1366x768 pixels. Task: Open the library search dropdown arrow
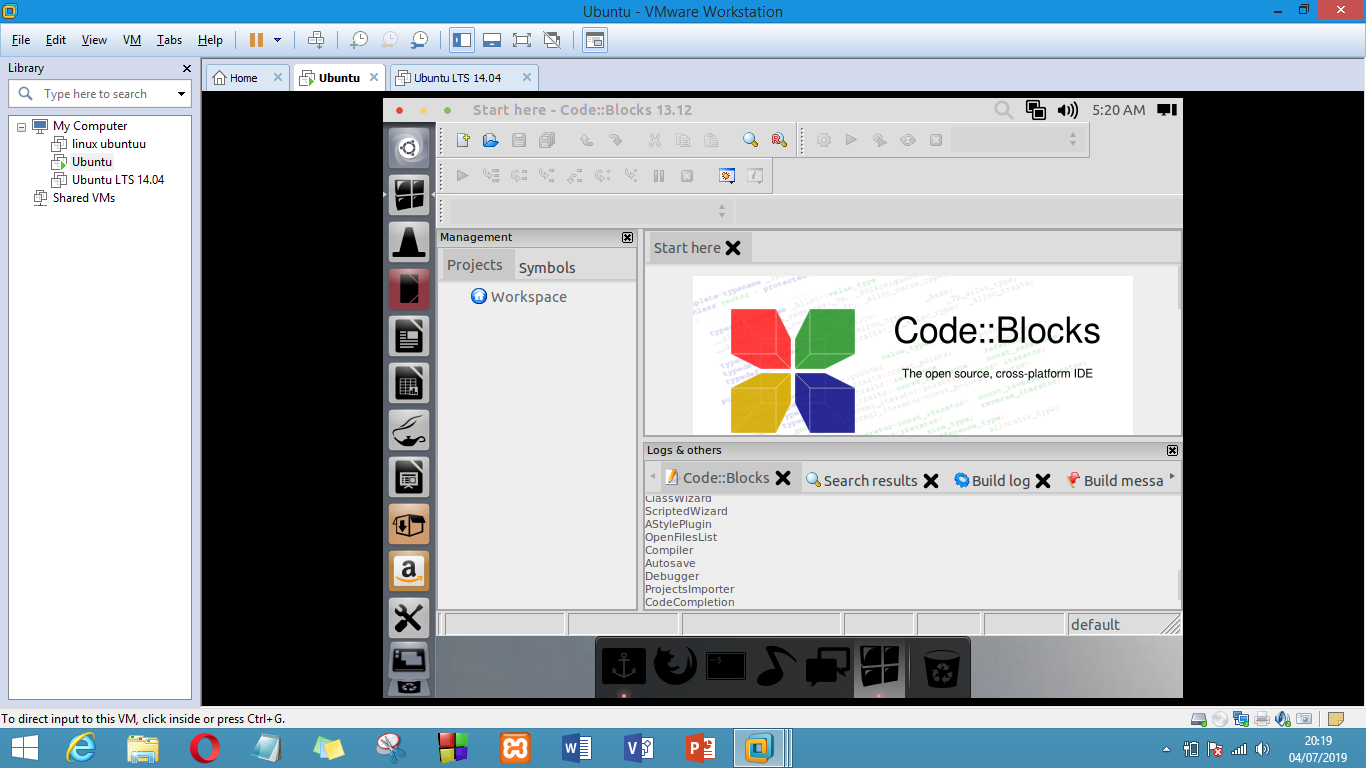coord(181,94)
